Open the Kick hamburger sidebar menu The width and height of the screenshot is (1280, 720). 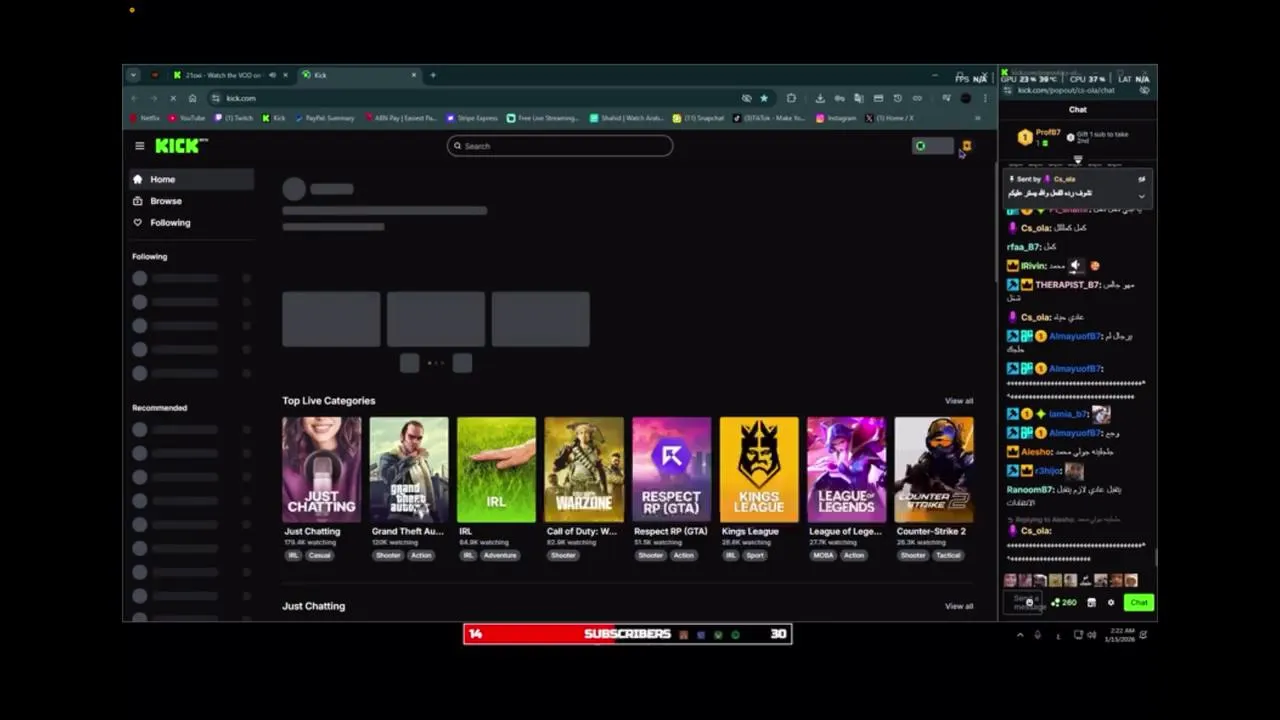tap(140, 146)
